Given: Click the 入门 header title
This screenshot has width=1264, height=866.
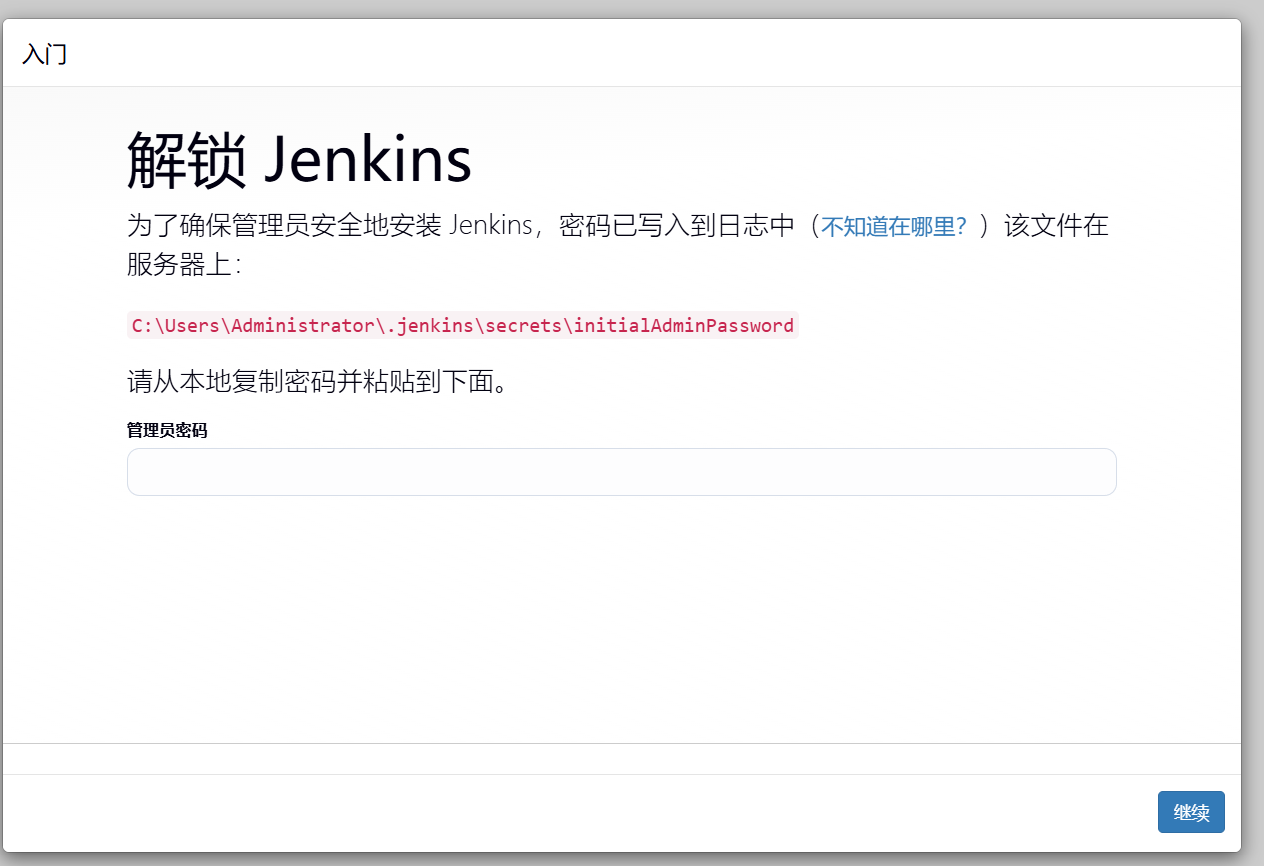Looking at the screenshot, I should pos(44,54).
